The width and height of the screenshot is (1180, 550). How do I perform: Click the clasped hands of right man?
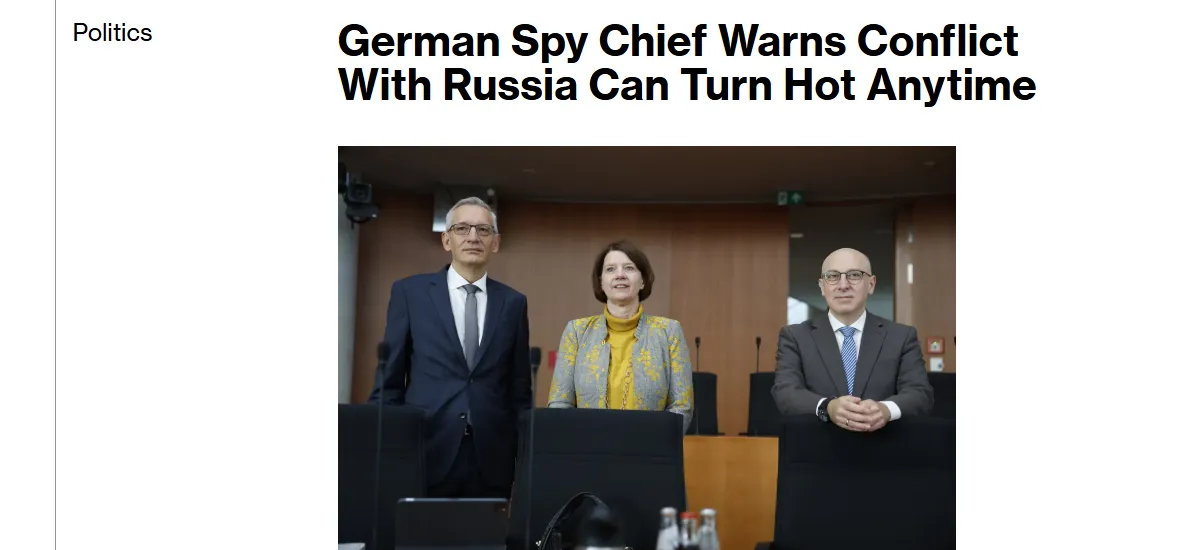tap(859, 413)
